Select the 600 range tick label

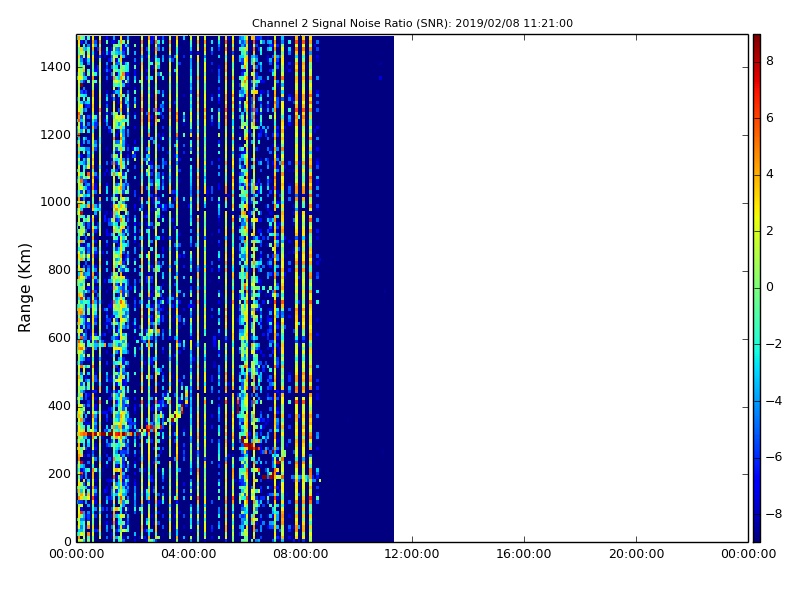[x=59, y=338]
